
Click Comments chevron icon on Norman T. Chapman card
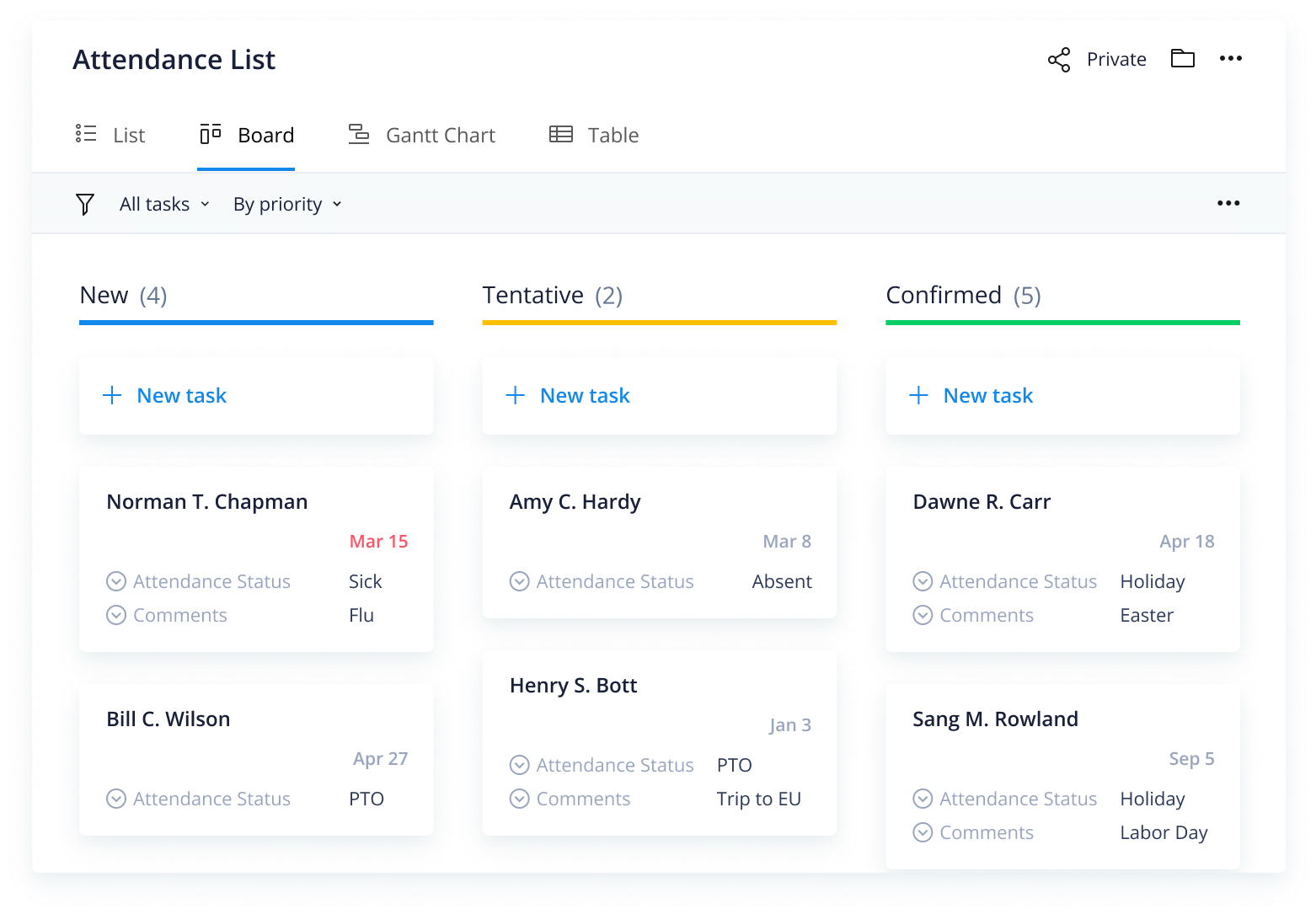tap(116, 615)
